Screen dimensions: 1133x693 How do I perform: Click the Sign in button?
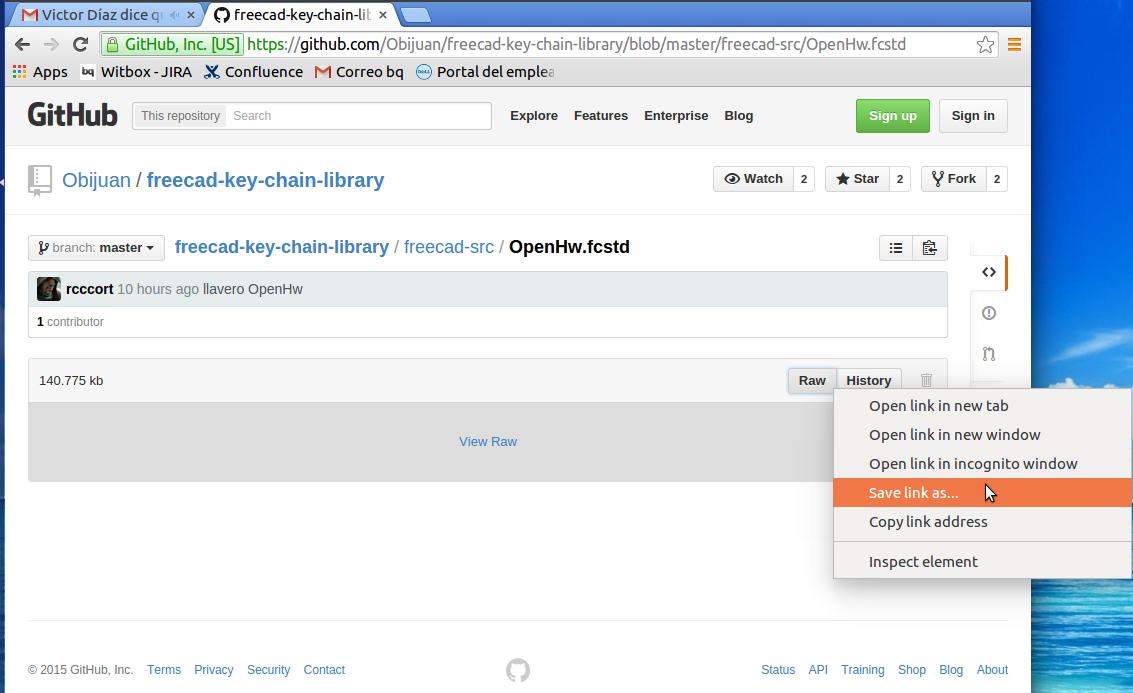[973, 116]
